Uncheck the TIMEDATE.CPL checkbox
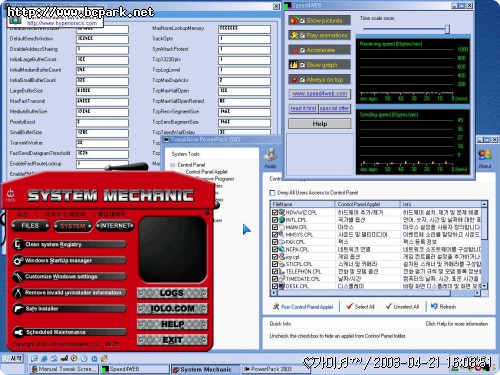The image size is (500, 375). (275, 279)
